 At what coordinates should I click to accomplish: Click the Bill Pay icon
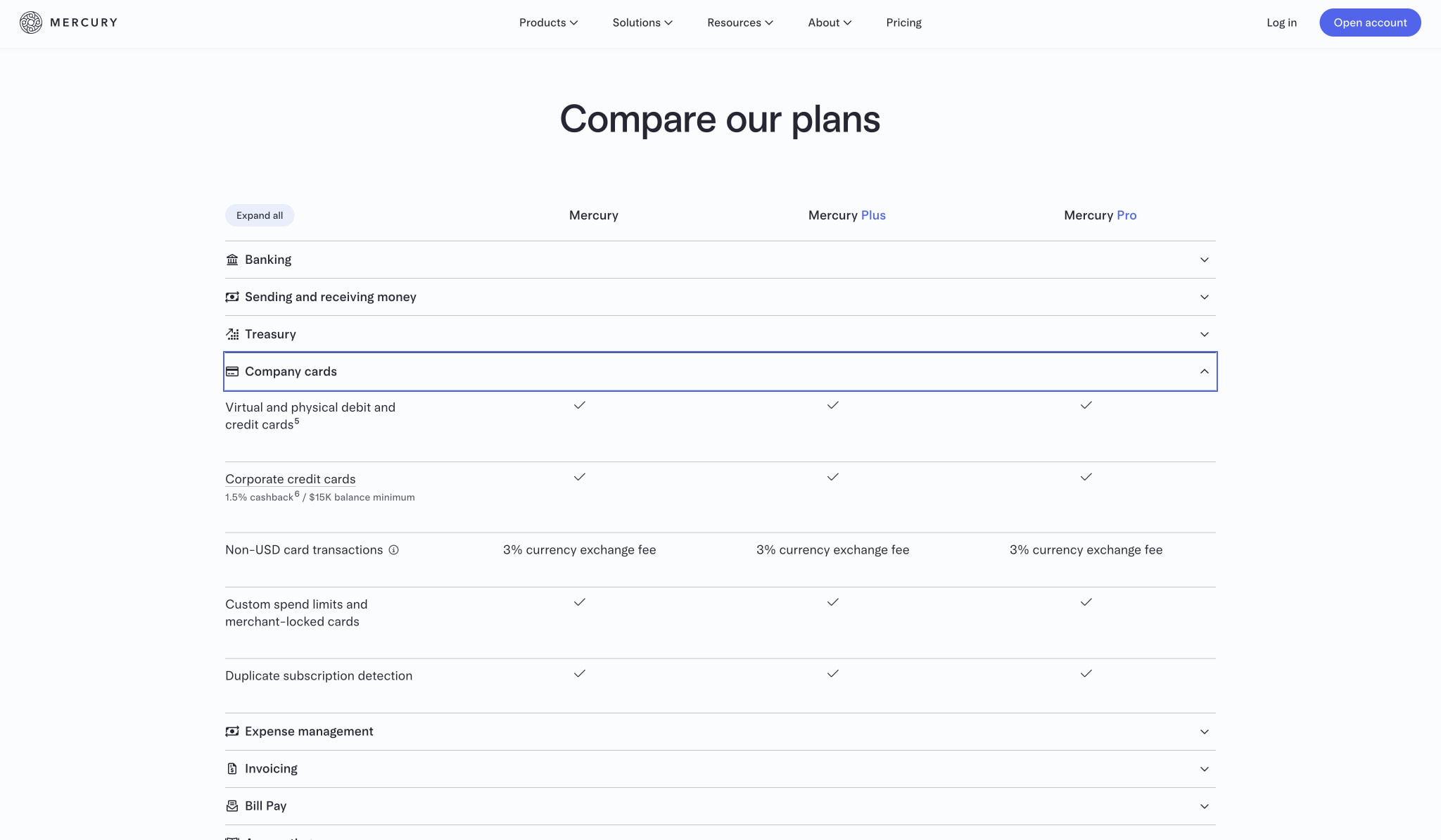click(x=232, y=806)
